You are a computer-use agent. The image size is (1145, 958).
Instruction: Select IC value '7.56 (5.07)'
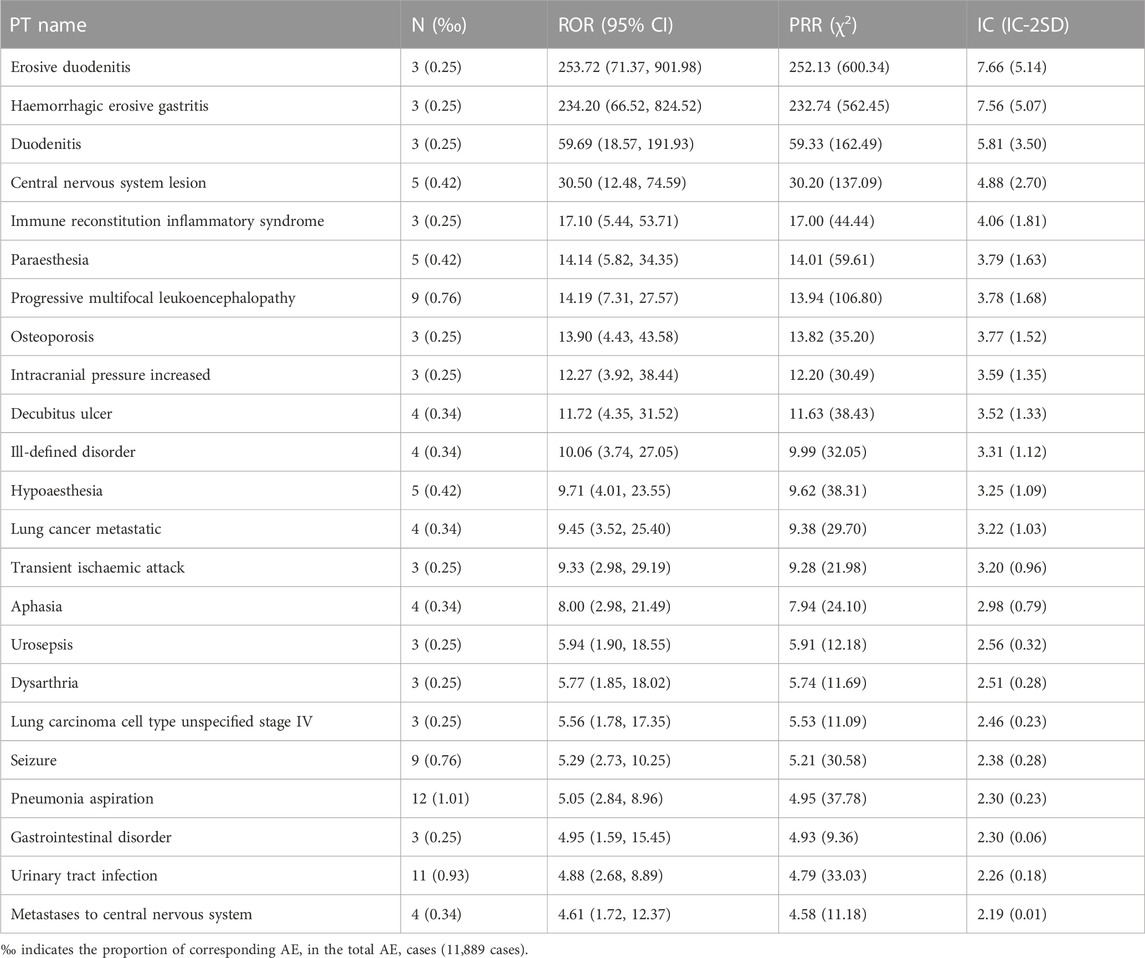tap(1011, 106)
